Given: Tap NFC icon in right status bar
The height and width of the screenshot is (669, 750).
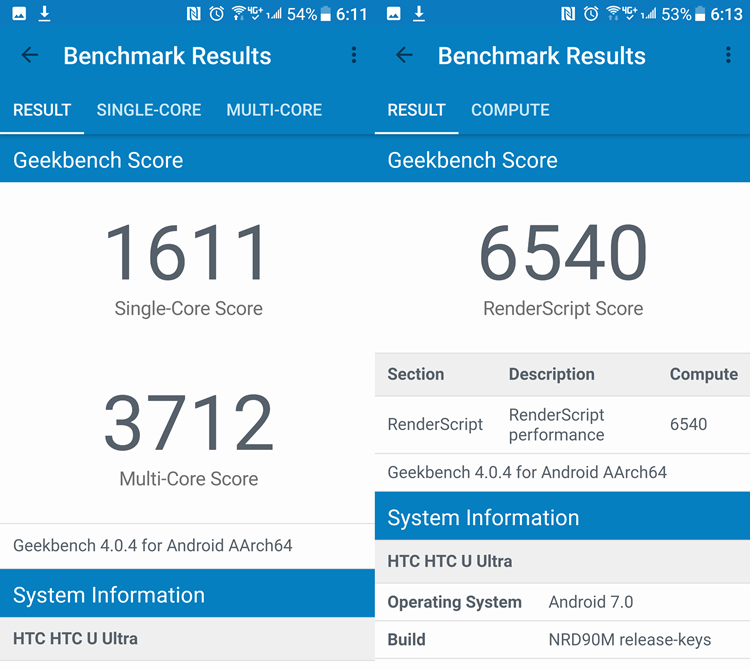Looking at the screenshot, I should [x=568, y=14].
